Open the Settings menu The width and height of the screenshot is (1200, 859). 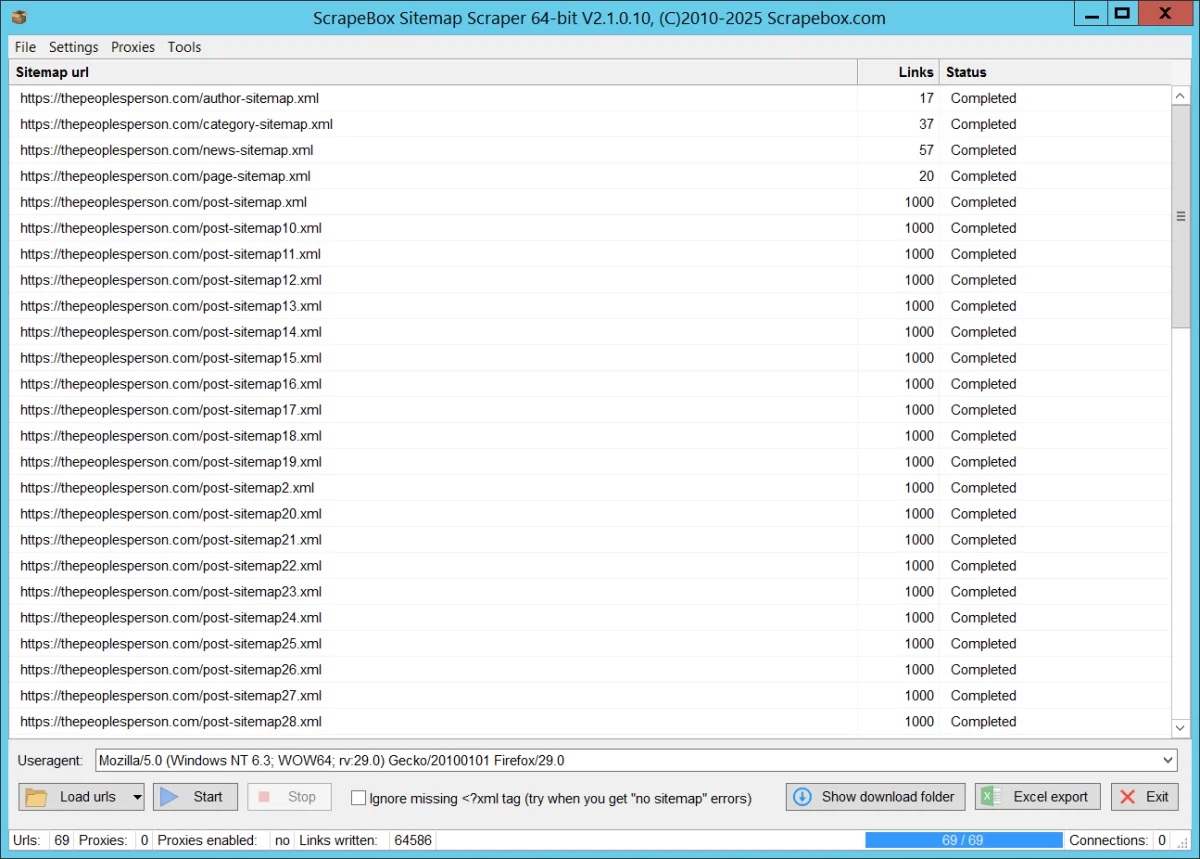pos(74,47)
